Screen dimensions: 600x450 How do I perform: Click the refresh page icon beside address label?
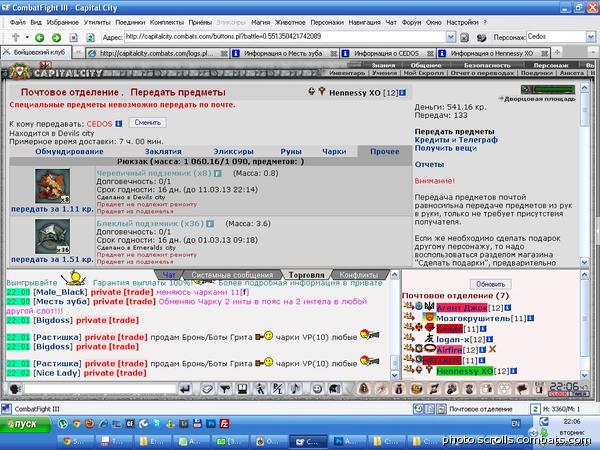point(90,38)
